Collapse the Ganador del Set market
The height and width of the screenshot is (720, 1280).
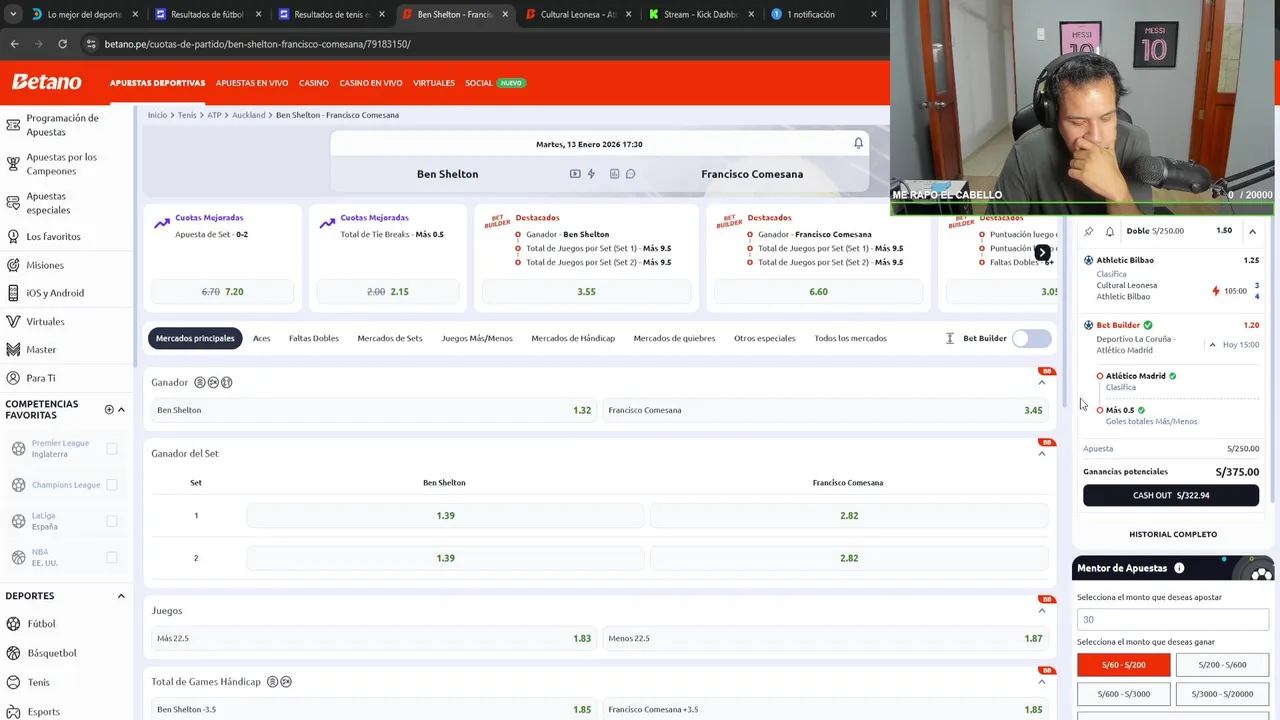pyautogui.click(x=1041, y=454)
